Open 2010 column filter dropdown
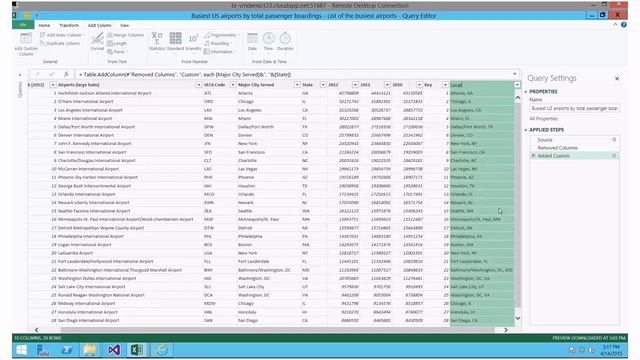The width and height of the screenshot is (640, 360). click(x=419, y=85)
